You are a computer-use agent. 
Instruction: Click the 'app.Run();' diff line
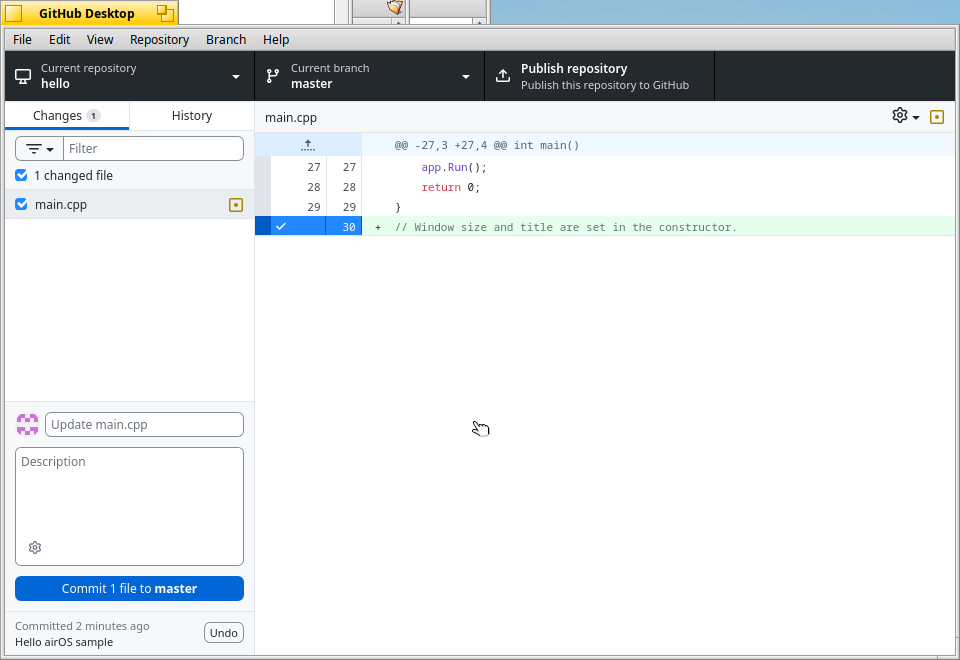[454, 167]
